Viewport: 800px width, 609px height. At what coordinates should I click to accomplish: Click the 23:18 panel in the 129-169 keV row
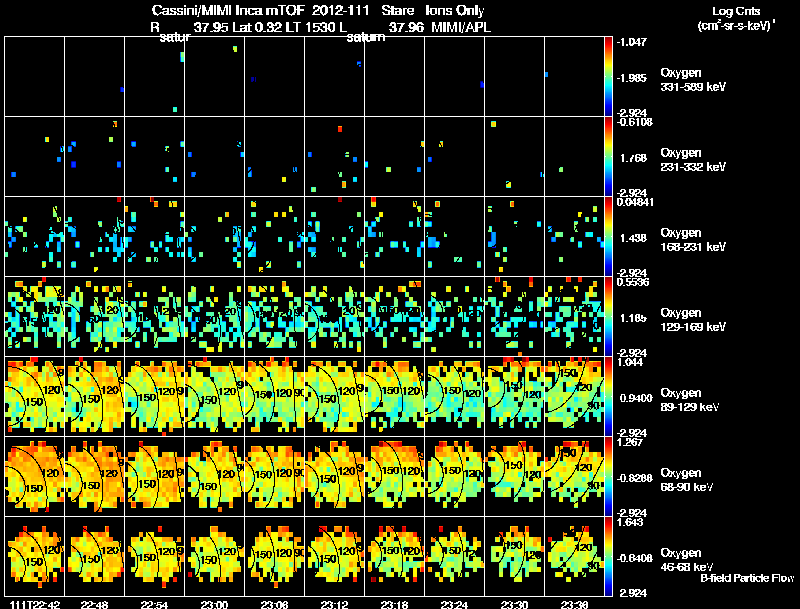coord(394,316)
